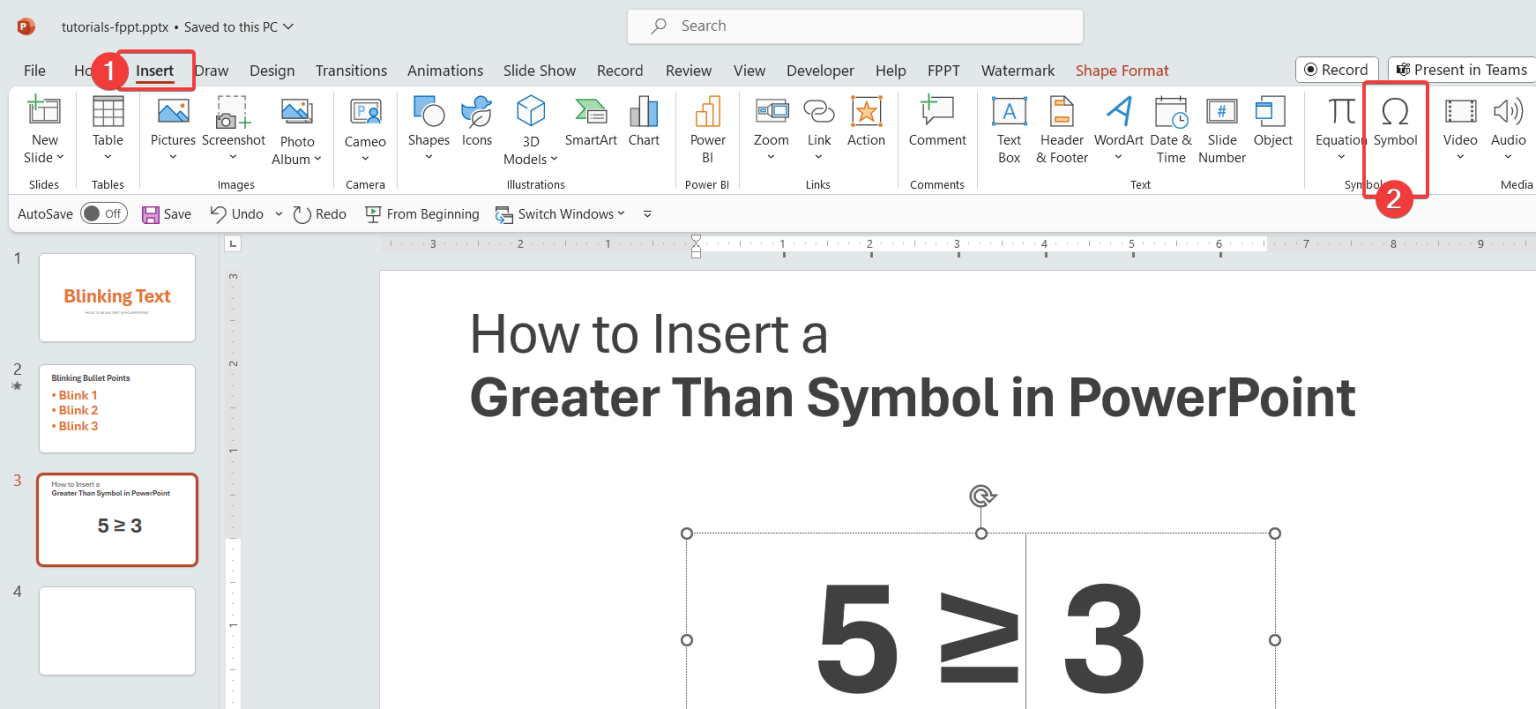
Task: Click the Search box
Action: coord(854,26)
